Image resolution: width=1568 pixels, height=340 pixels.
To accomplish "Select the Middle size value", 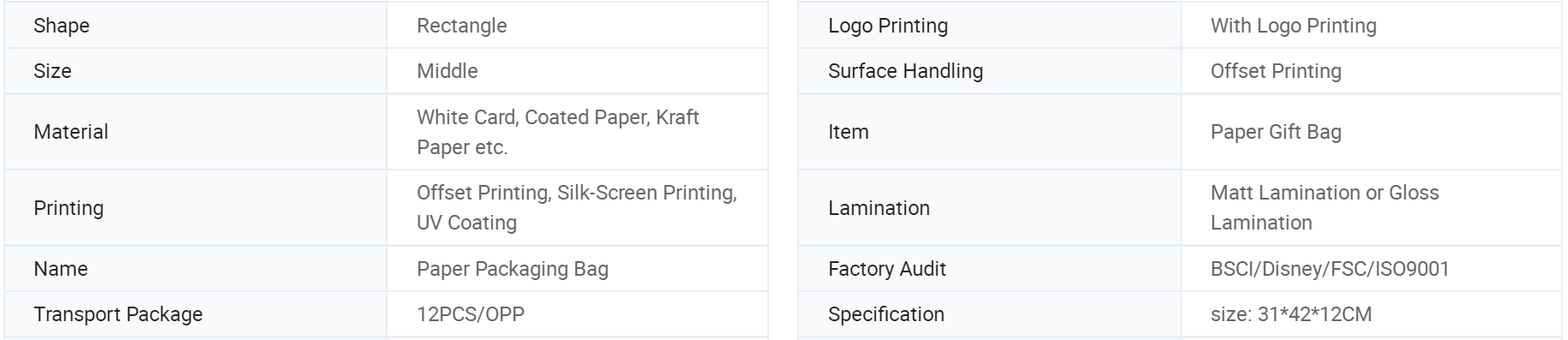I will (x=447, y=71).
